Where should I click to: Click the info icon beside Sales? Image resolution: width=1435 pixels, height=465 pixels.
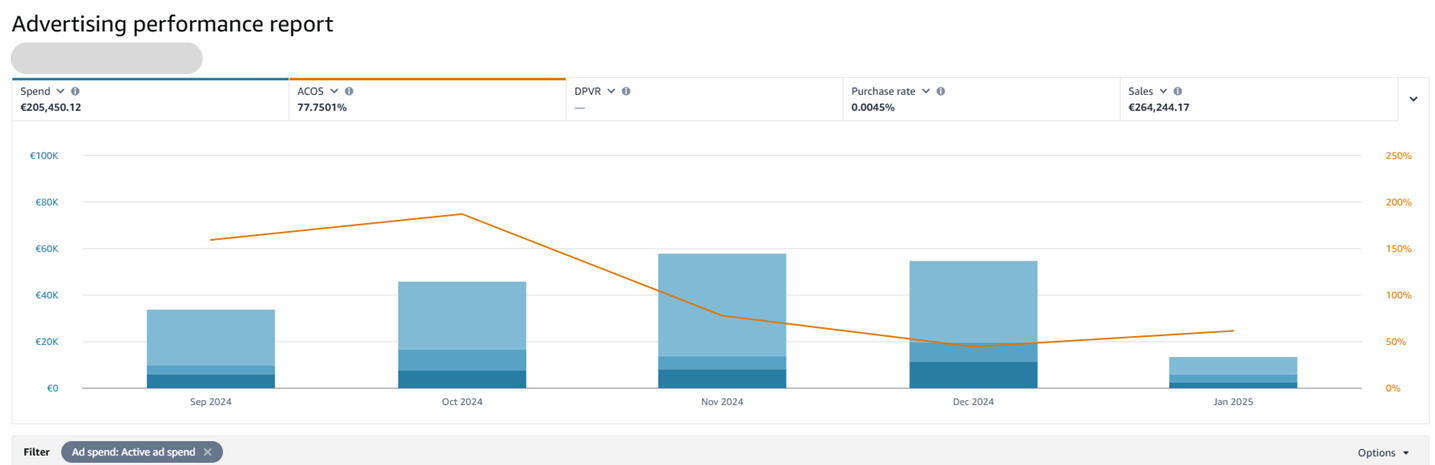tap(1177, 91)
